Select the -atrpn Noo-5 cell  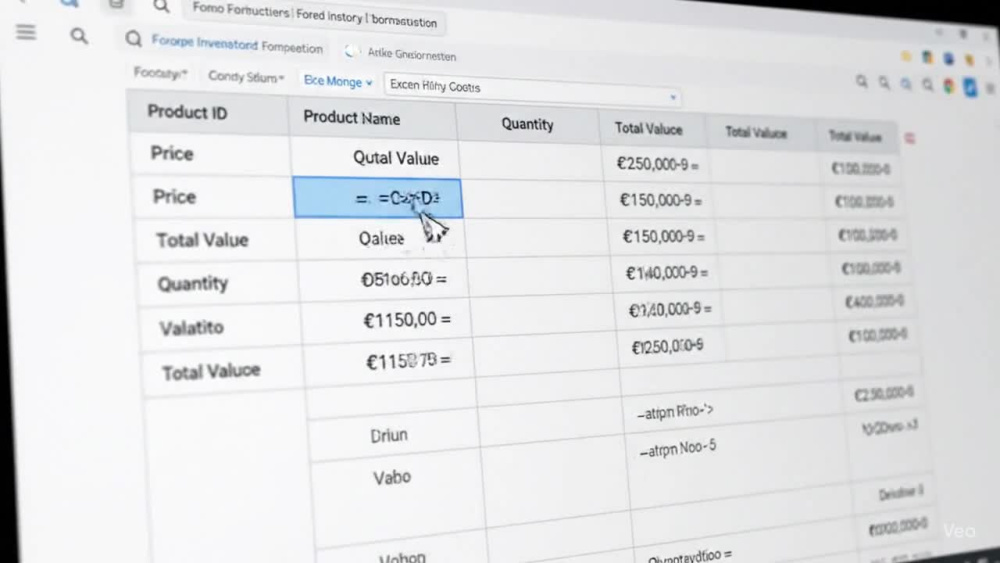677,449
